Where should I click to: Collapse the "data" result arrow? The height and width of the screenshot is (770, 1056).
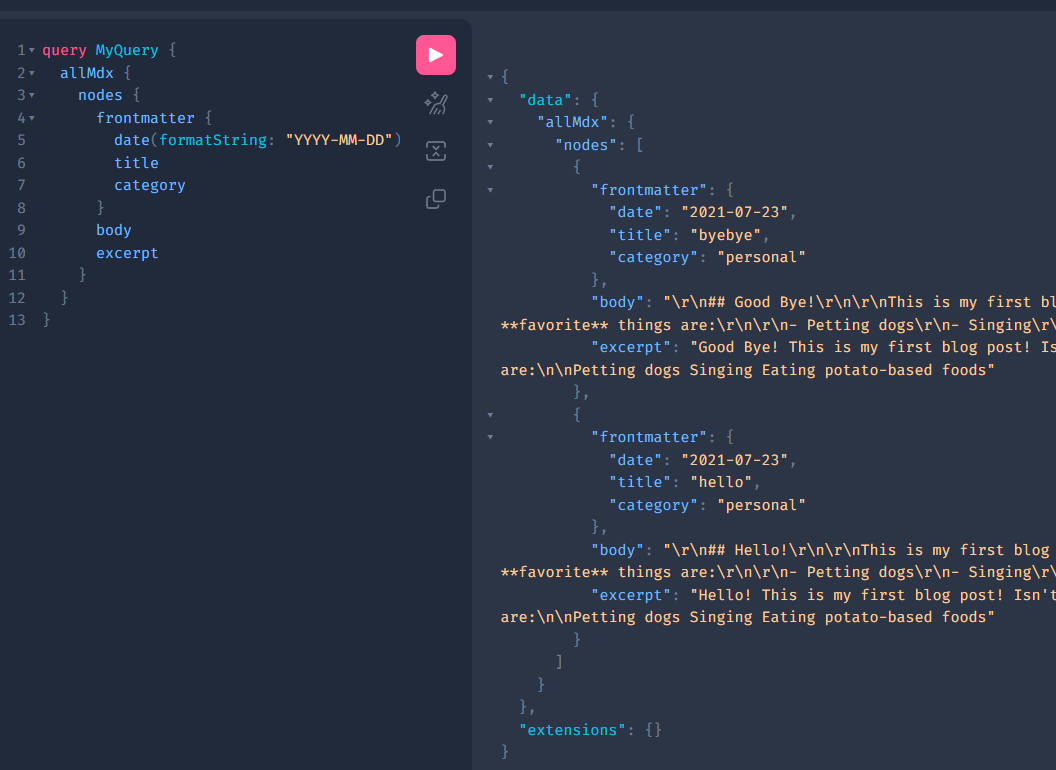490,100
